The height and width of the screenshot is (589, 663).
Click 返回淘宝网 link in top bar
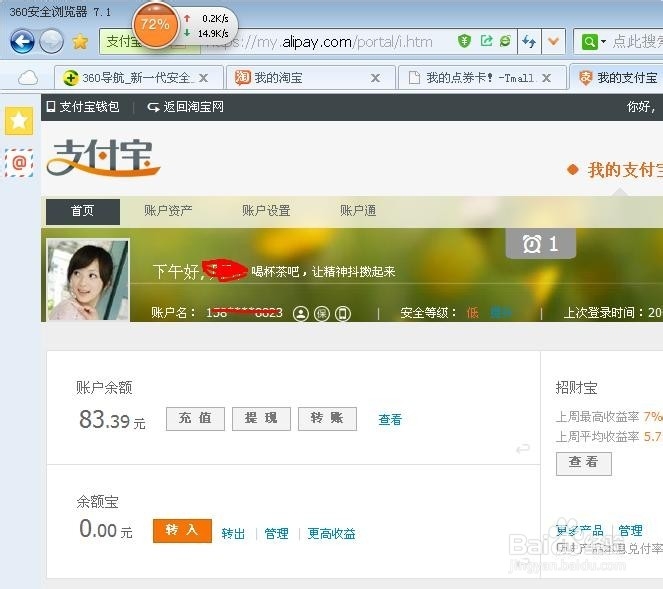pyautogui.click(x=185, y=107)
